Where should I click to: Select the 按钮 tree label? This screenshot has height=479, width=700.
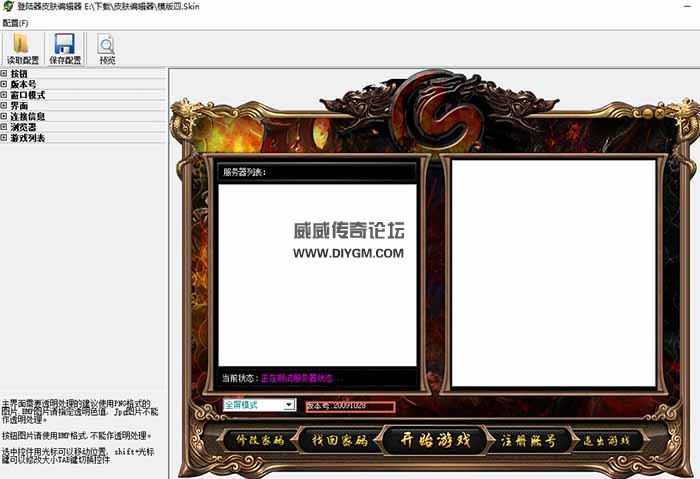(19, 74)
